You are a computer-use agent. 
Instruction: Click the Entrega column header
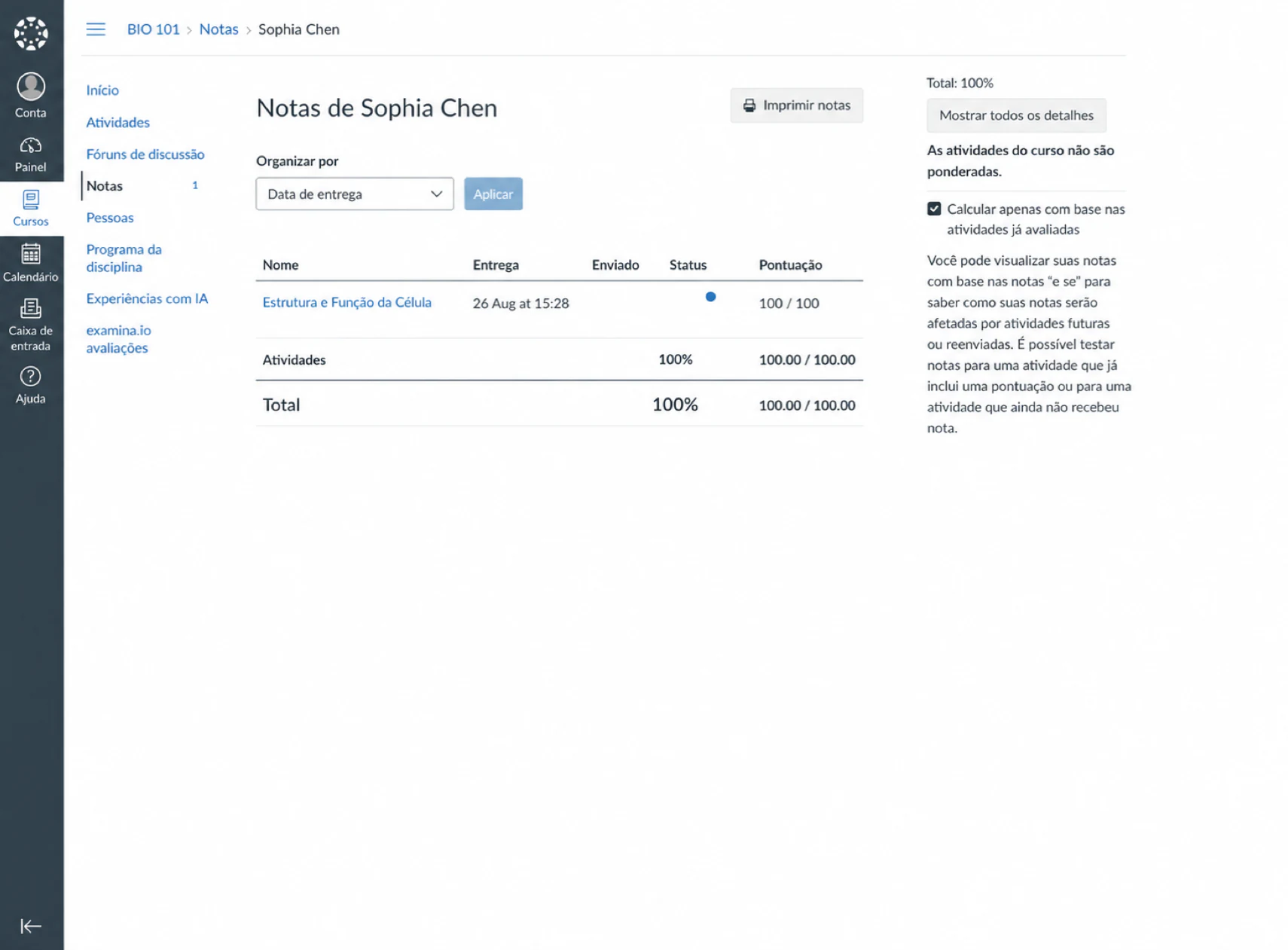496,264
